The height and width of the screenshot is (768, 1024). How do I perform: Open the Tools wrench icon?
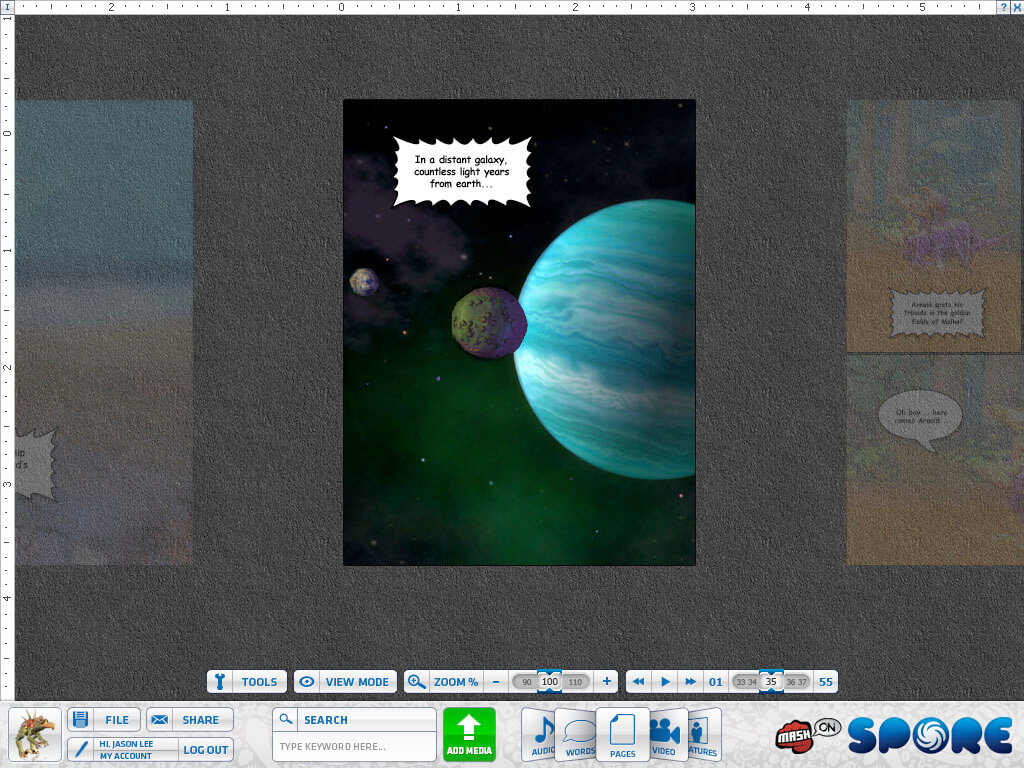tap(220, 682)
